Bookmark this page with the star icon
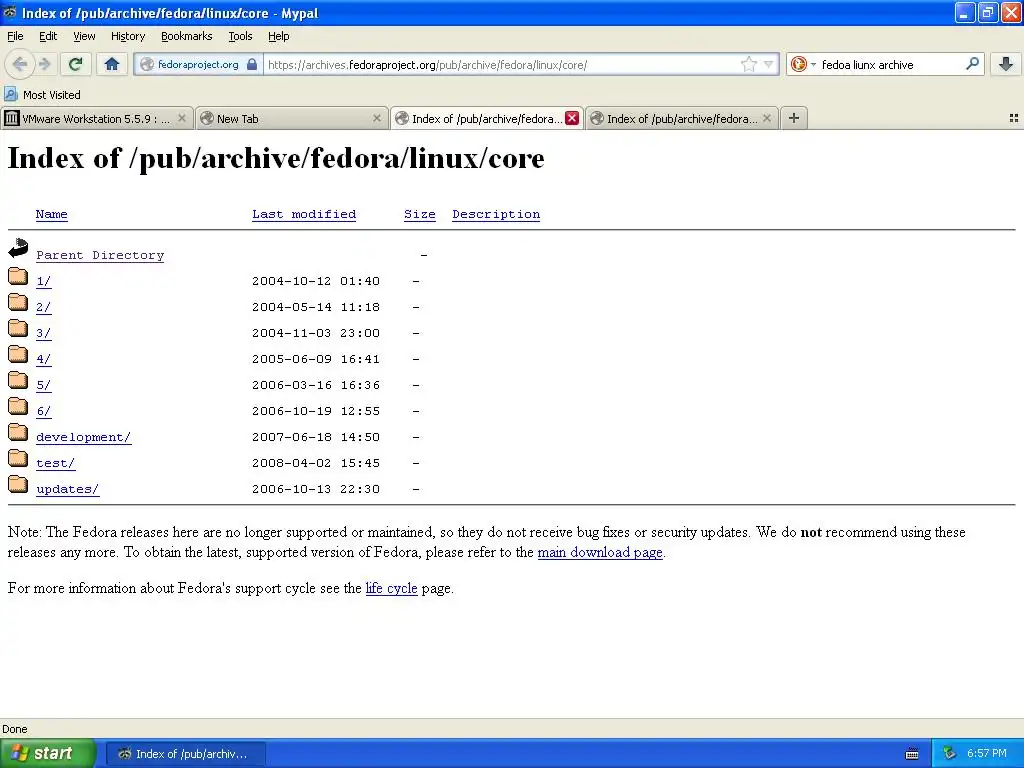The height and width of the screenshot is (768, 1024). (x=748, y=64)
